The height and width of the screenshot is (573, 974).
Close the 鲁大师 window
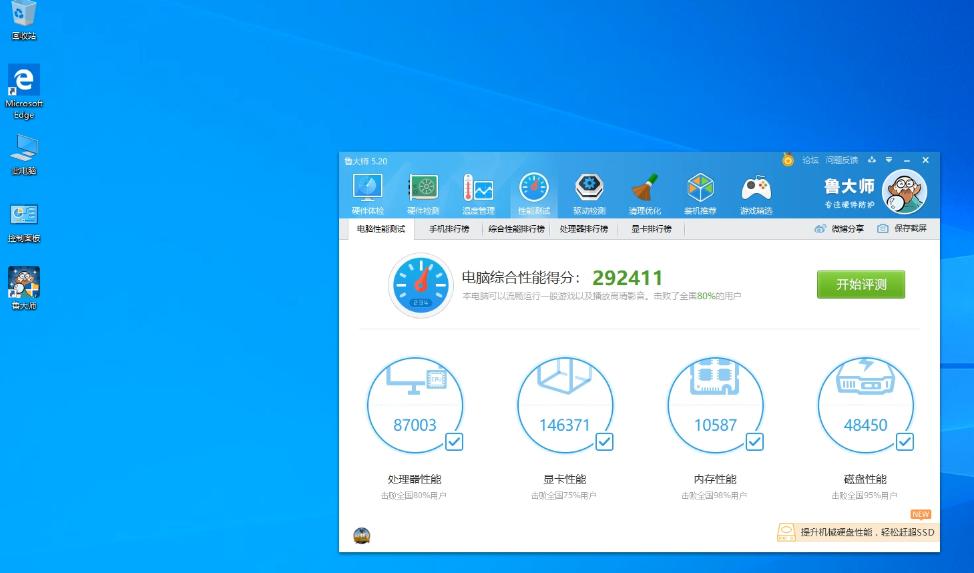click(x=926, y=160)
